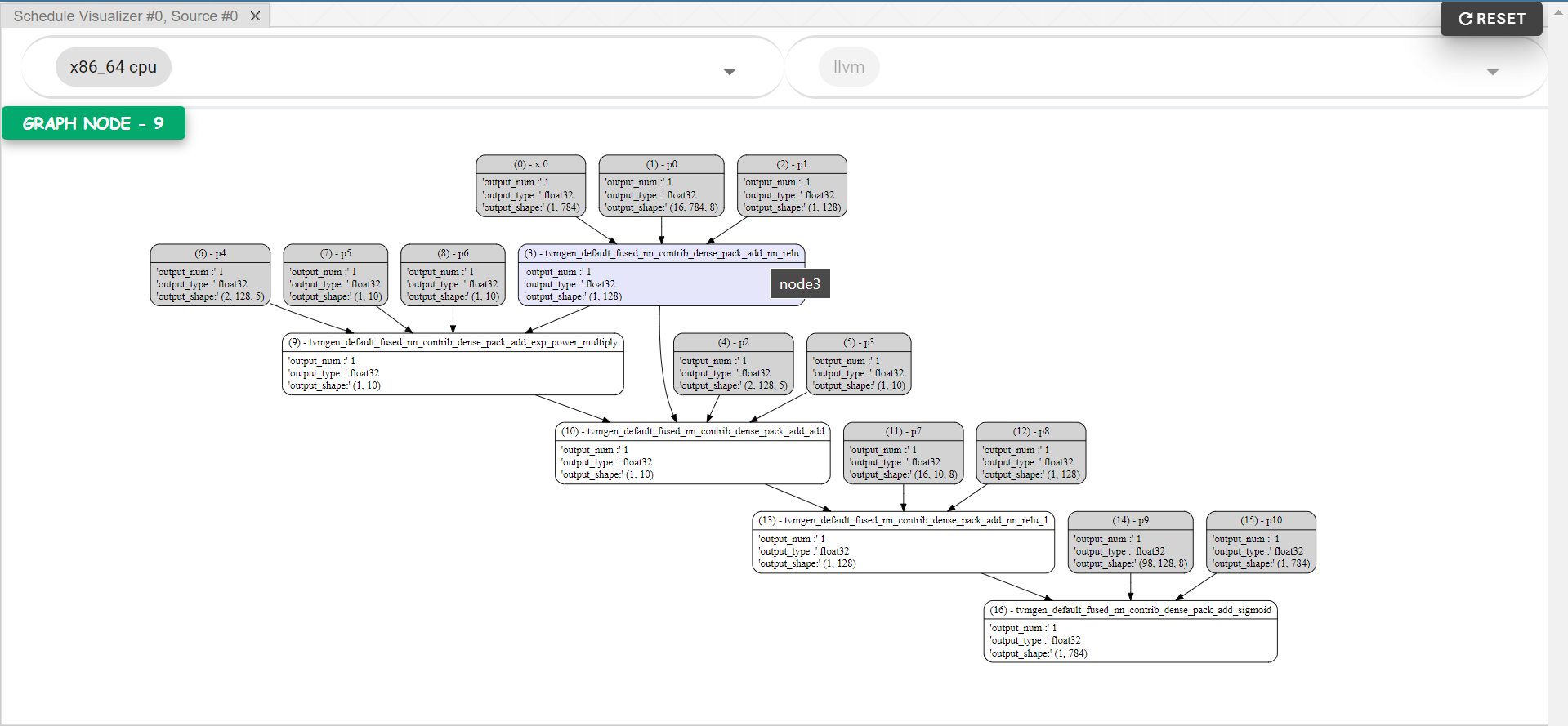1568x726 pixels.
Task: Click node 16 dense_pack_add_sigmoid
Action: (x=1130, y=632)
